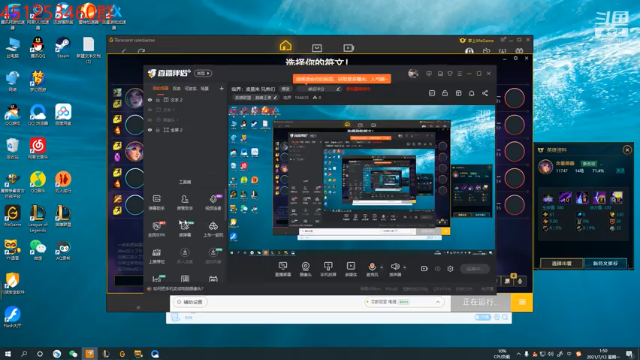
Task: Click the speaker volume icon in bottom toolbar
Action: tap(395, 267)
